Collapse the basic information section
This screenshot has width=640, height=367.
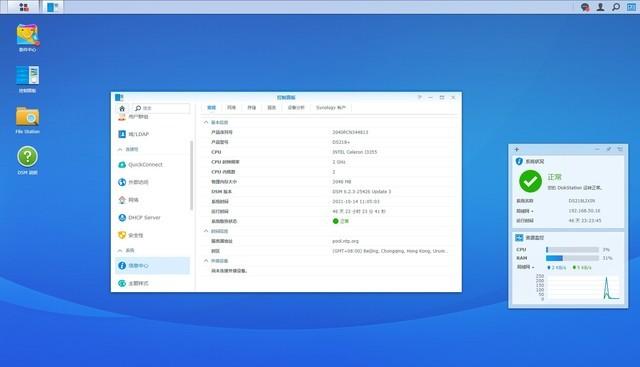tap(206, 122)
